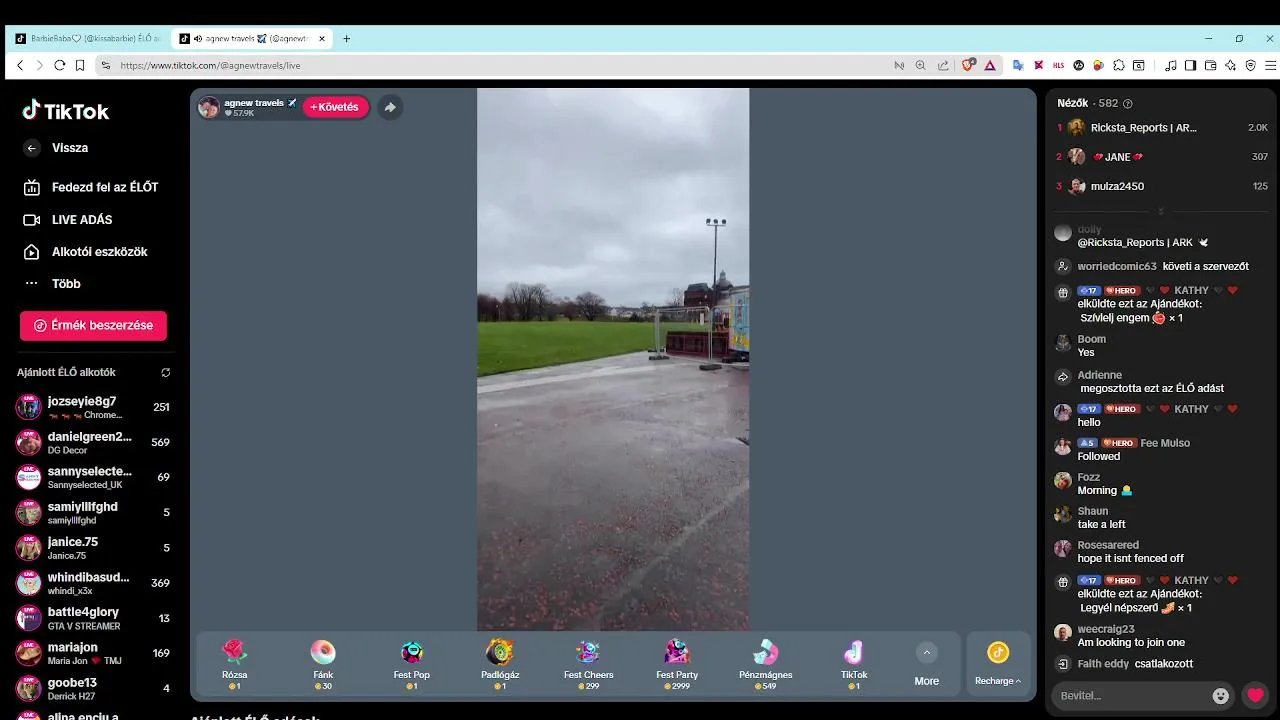Open a new browser tab
Image resolution: width=1280 pixels, height=720 pixels.
pyautogui.click(x=347, y=39)
